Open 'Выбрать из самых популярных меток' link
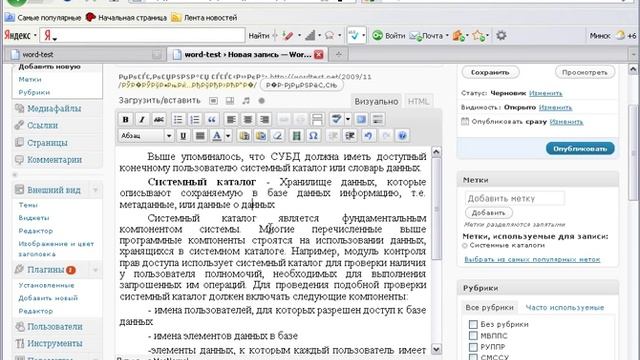640x360 pixels. (x=532, y=260)
